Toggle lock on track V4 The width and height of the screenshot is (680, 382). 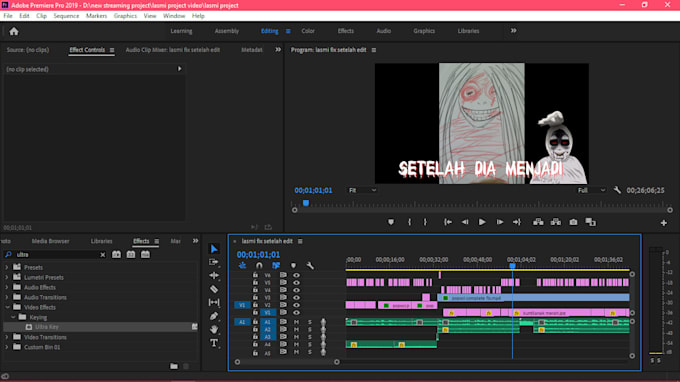pos(255,290)
